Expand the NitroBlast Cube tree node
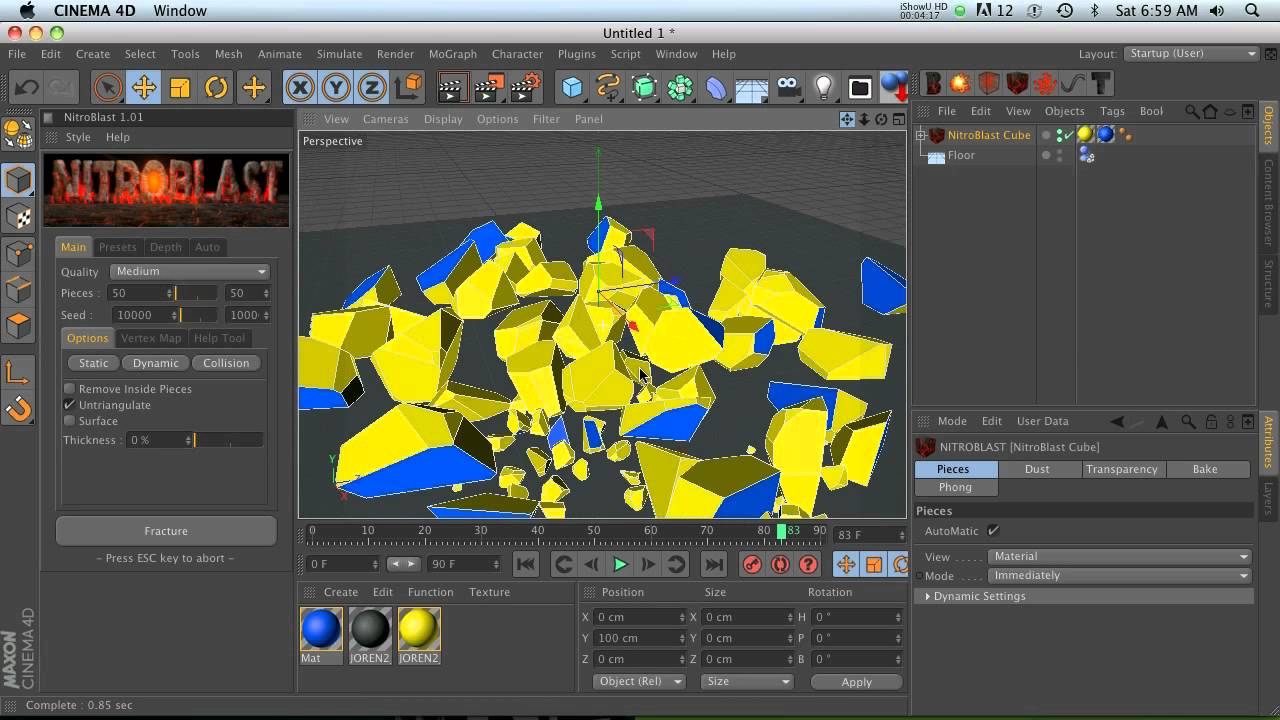The width and height of the screenshot is (1280, 720). [x=921, y=135]
